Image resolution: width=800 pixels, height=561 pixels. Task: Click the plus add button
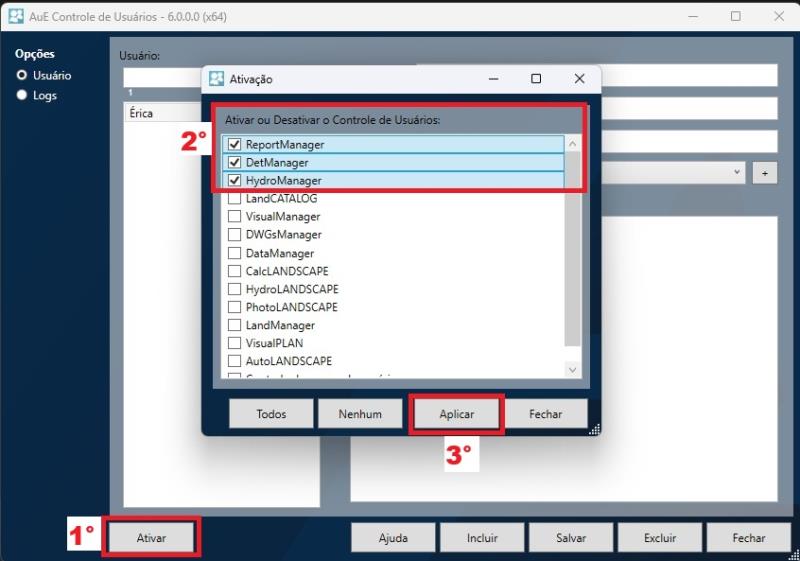coord(764,172)
